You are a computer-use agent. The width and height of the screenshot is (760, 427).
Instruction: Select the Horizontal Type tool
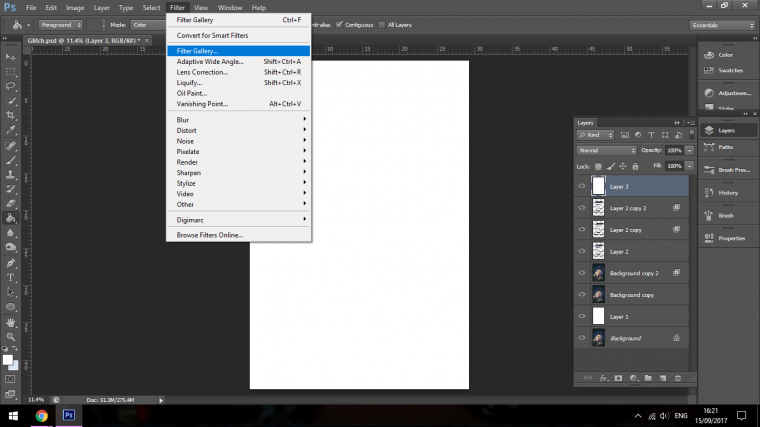point(10,277)
